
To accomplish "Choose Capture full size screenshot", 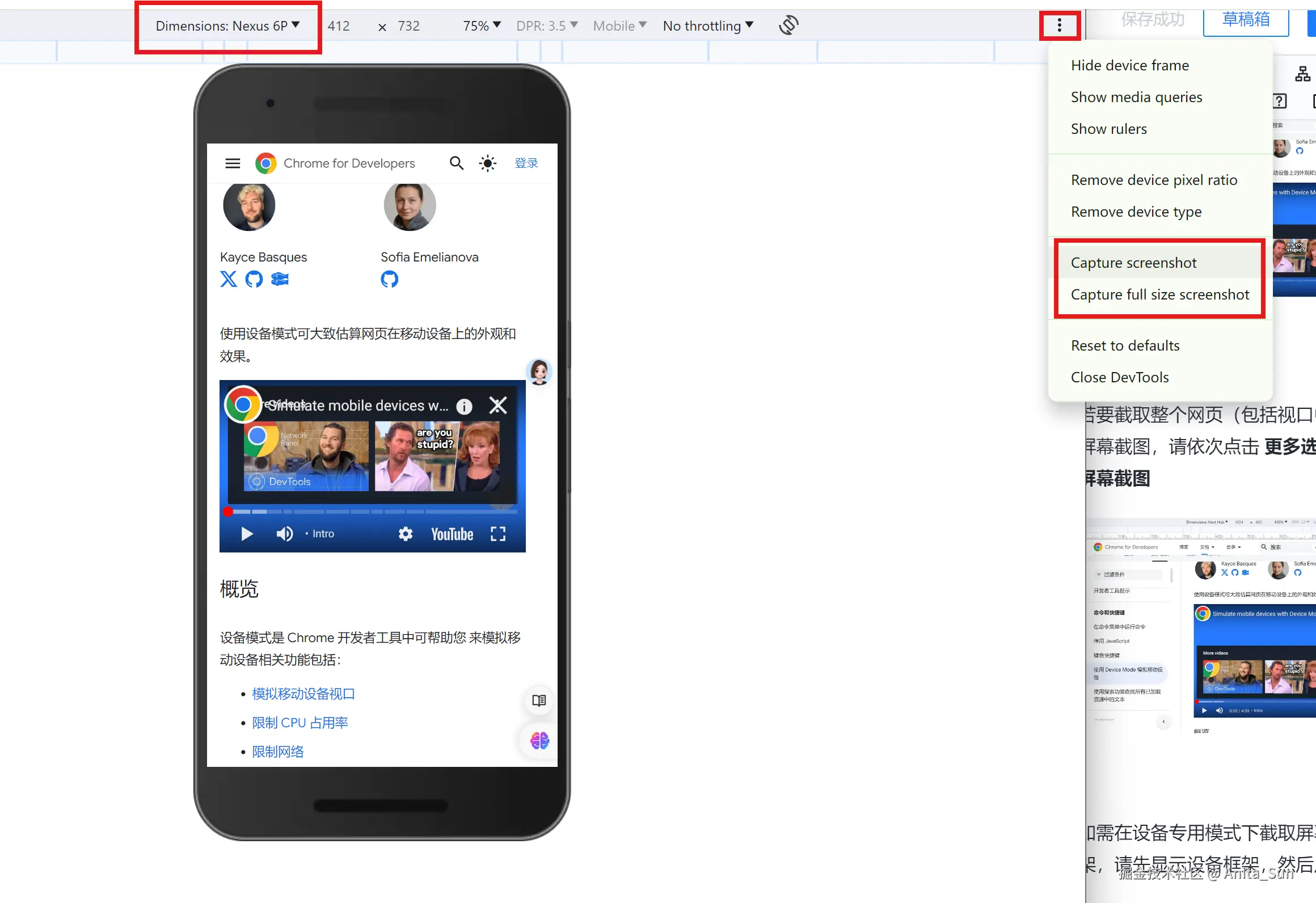I will click(x=1160, y=294).
